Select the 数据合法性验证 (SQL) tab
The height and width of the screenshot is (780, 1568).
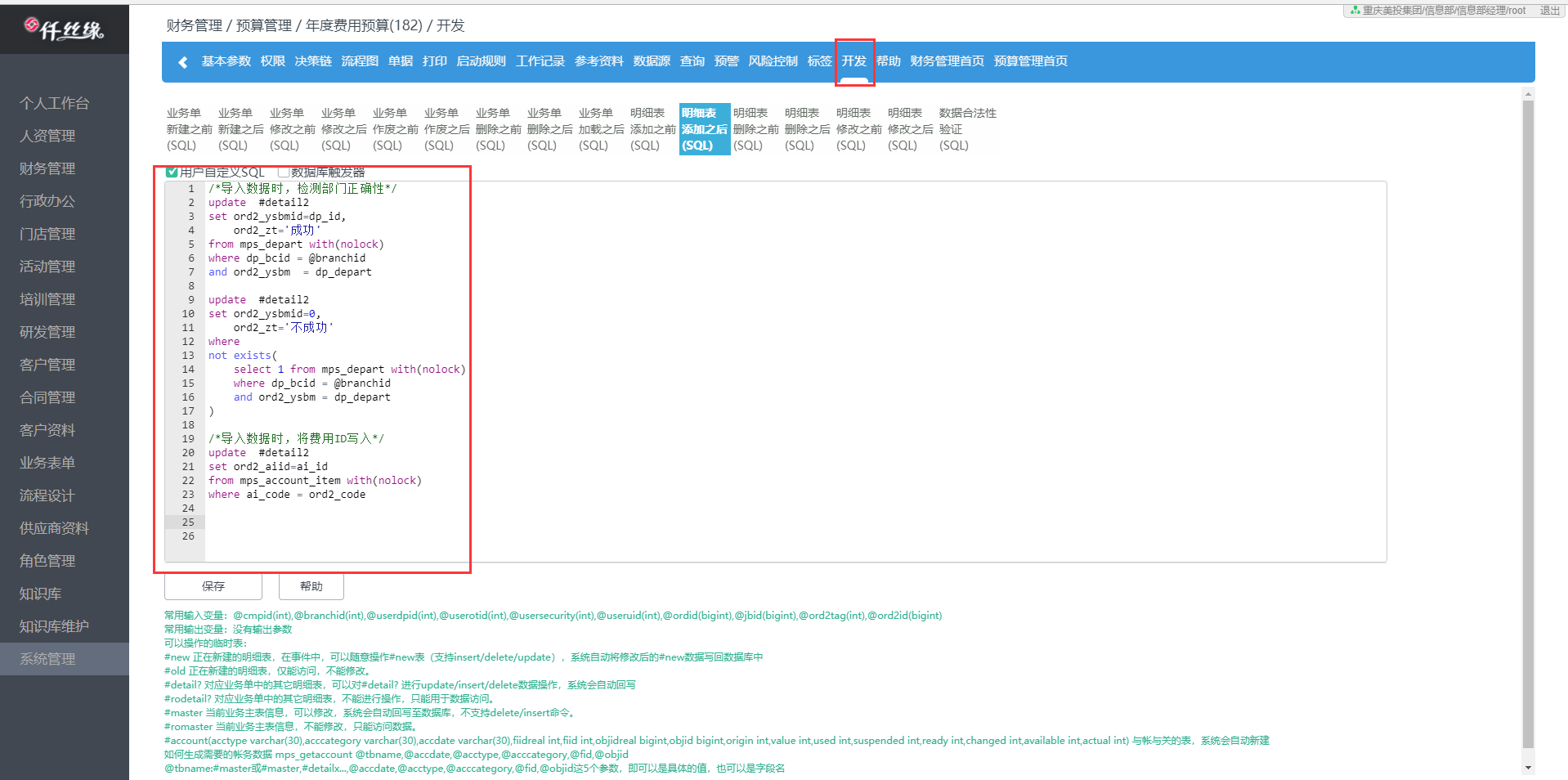click(x=967, y=129)
